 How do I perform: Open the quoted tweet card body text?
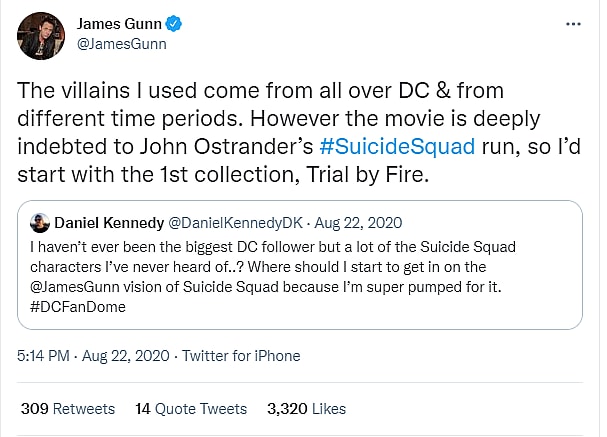[300, 268]
